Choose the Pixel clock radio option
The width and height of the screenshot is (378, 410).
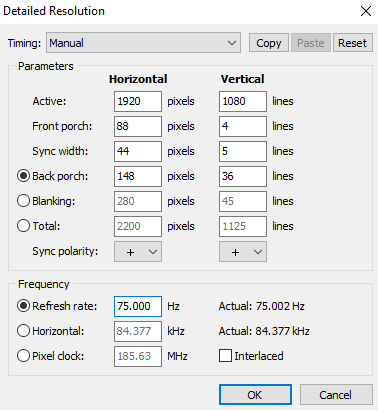pyautogui.click(x=23, y=356)
